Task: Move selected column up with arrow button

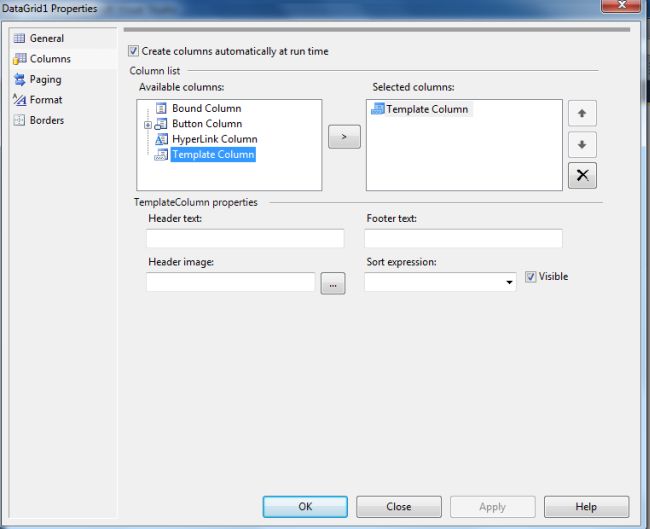Action: [582, 113]
